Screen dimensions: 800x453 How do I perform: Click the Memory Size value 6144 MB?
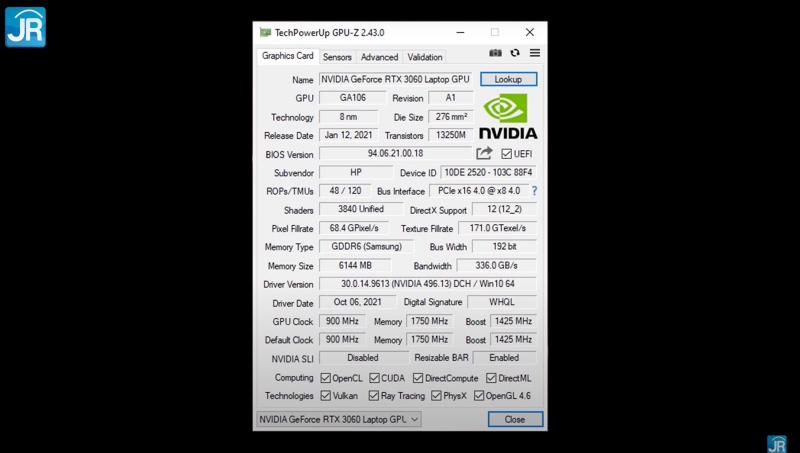tap(355, 265)
